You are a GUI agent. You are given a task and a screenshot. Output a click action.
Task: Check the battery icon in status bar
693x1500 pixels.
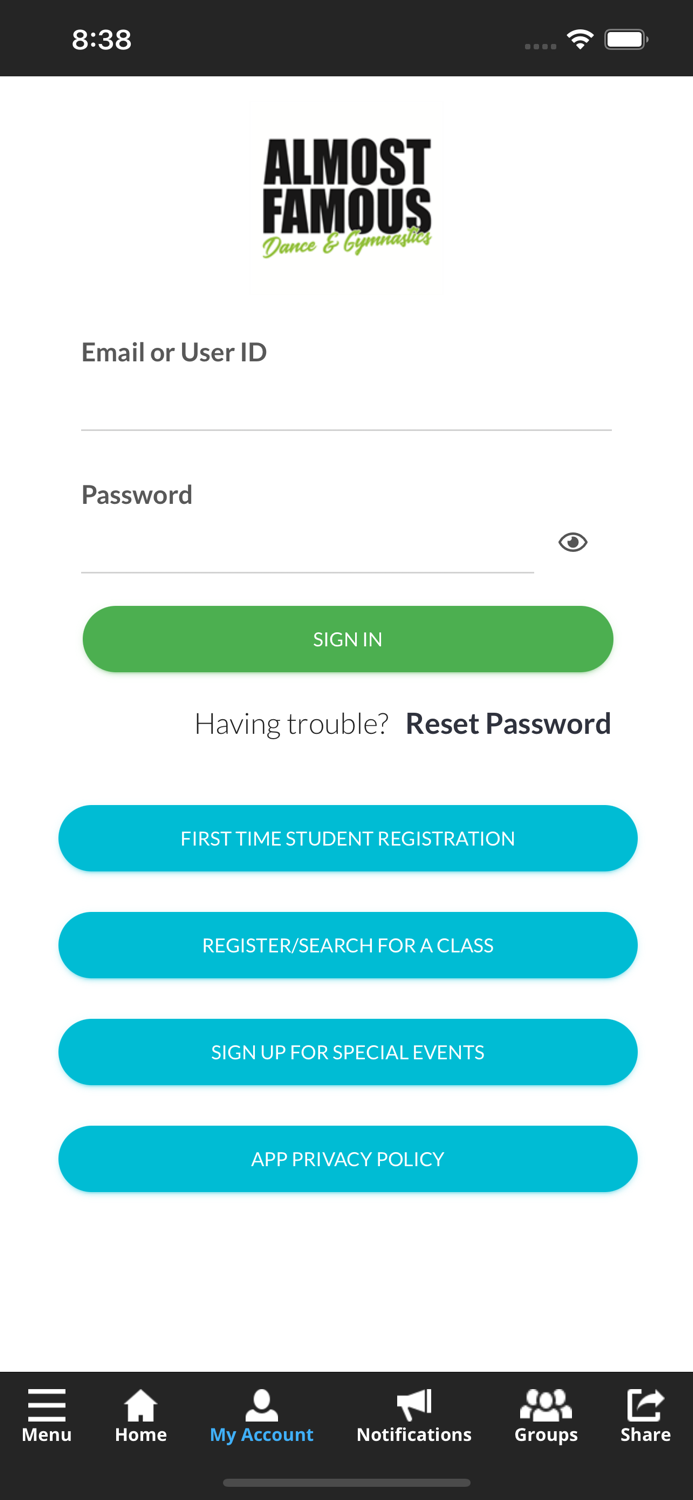(x=626, y=40)
